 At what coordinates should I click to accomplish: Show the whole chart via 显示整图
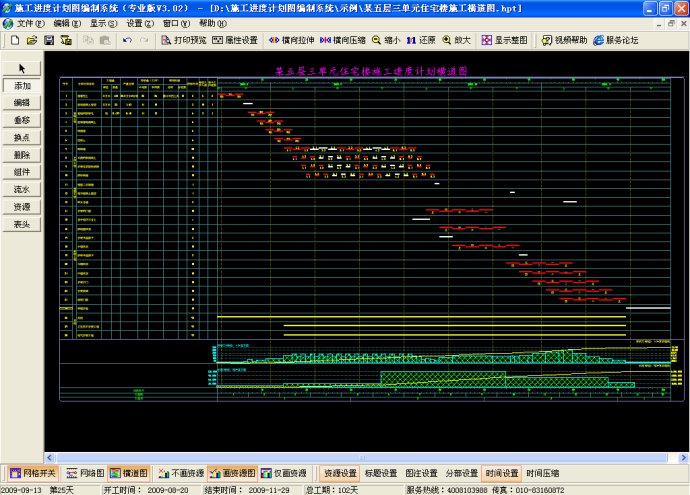(504, 40)
